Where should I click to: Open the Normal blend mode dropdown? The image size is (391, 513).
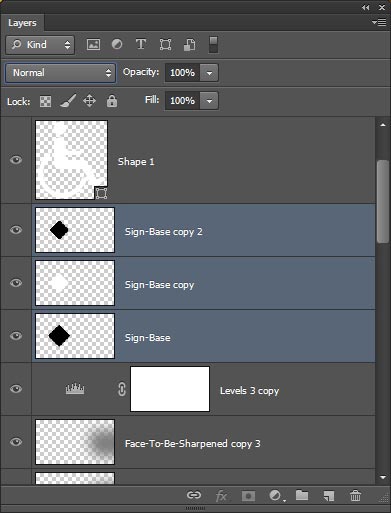pyautogui.click(x=61, y=73)
